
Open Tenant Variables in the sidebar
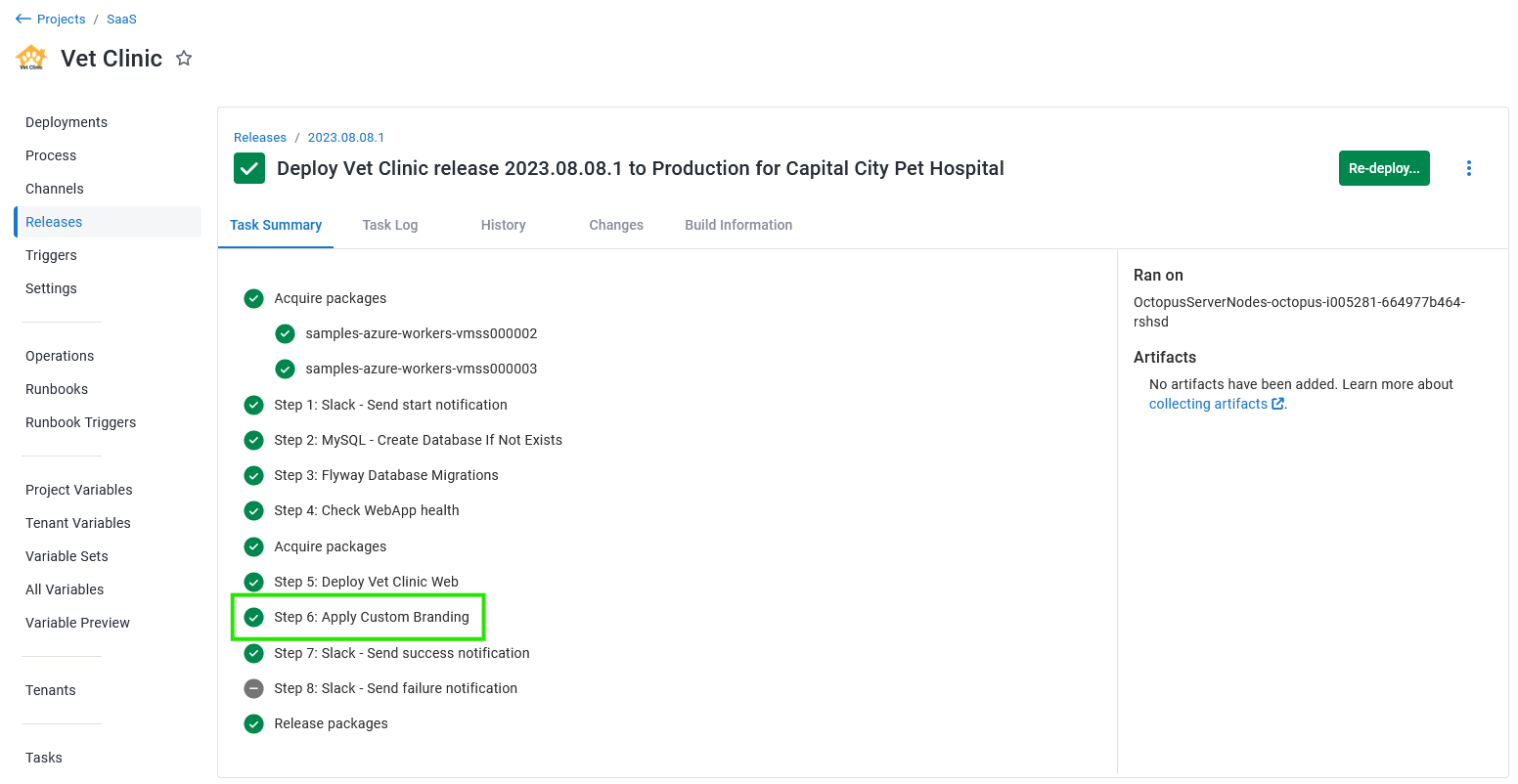coord(78,523)
